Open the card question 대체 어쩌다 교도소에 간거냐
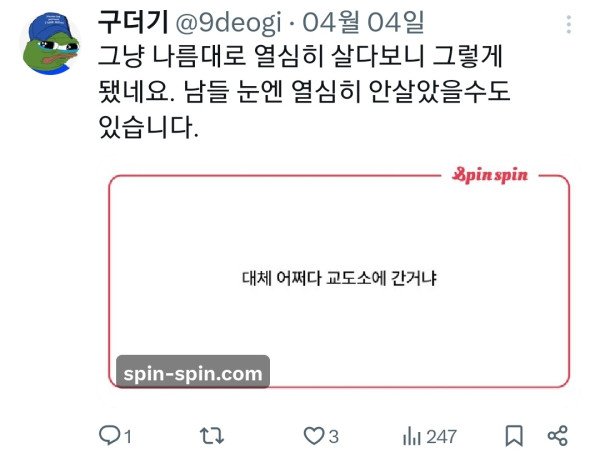Viewport: 600px width, 457px height. (x=339, y=278)
